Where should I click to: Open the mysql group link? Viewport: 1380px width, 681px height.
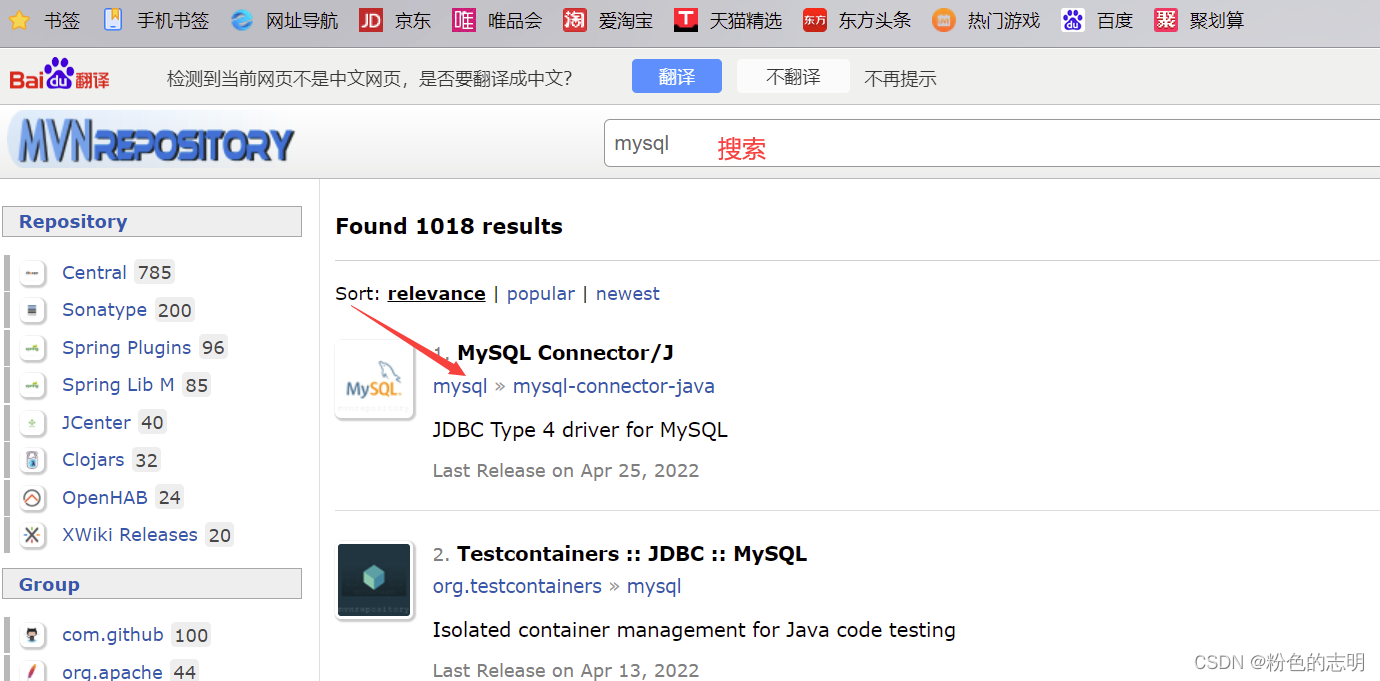(460, 386)
